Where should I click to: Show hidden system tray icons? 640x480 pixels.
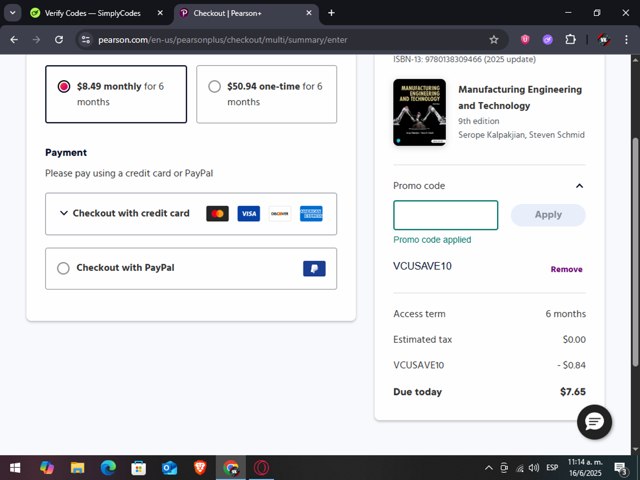[x=488, y=468]
